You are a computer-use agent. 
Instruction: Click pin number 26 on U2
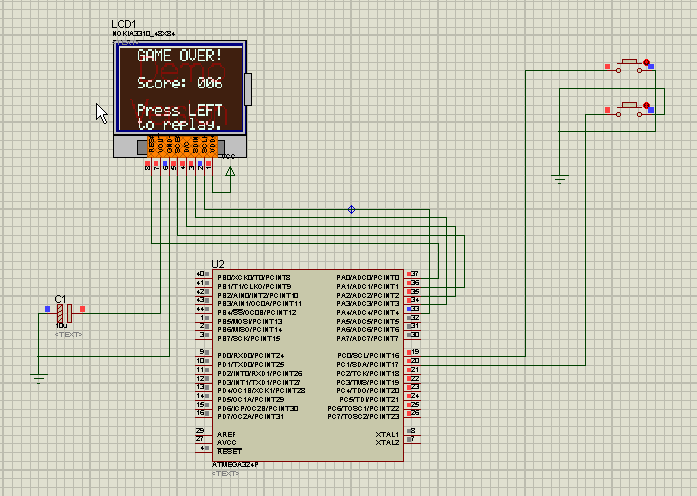tap(415, 413)
